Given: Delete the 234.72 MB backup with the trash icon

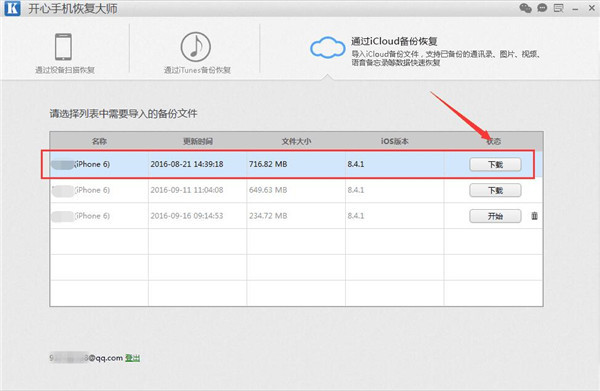Looking at the screenshot, I should click(x=535, y=216).
